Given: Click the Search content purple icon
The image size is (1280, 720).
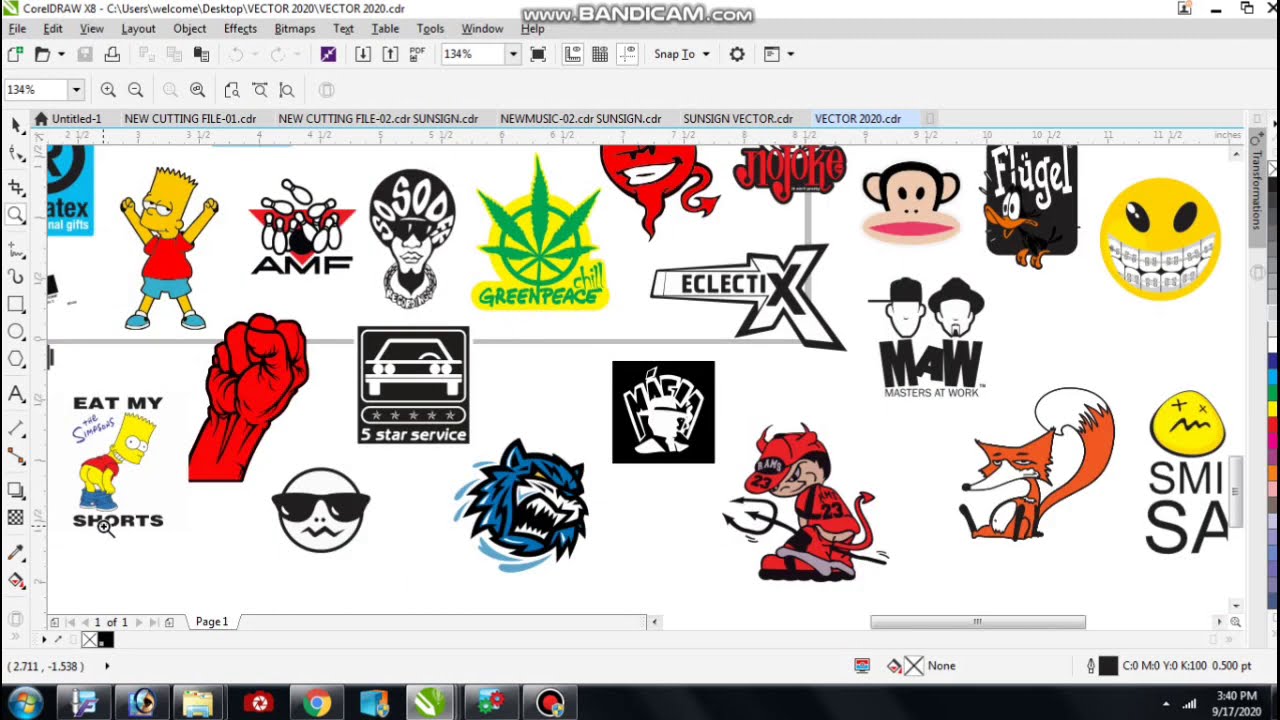Looking at the screenshot, I should 328,54.
